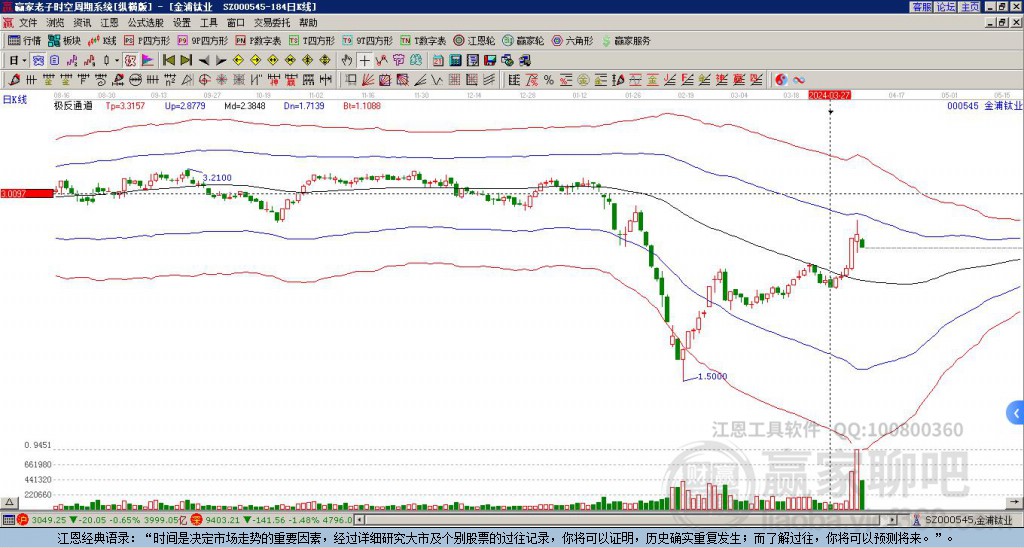Open the 文件 menu
1024x548 pixels.
tap(28, 23)
